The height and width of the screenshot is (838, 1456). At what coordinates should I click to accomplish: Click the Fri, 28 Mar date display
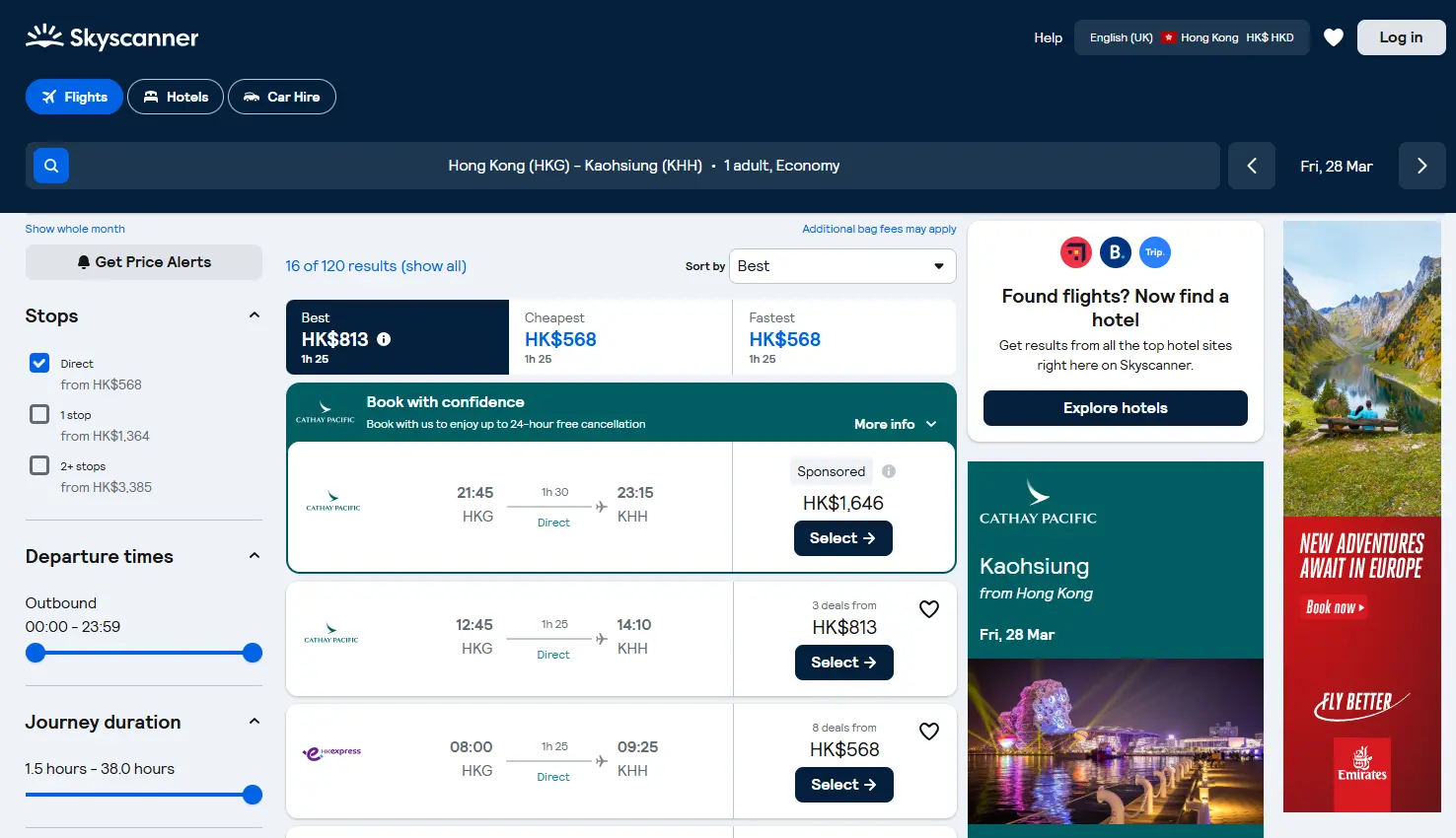[x=1337, y=166]
